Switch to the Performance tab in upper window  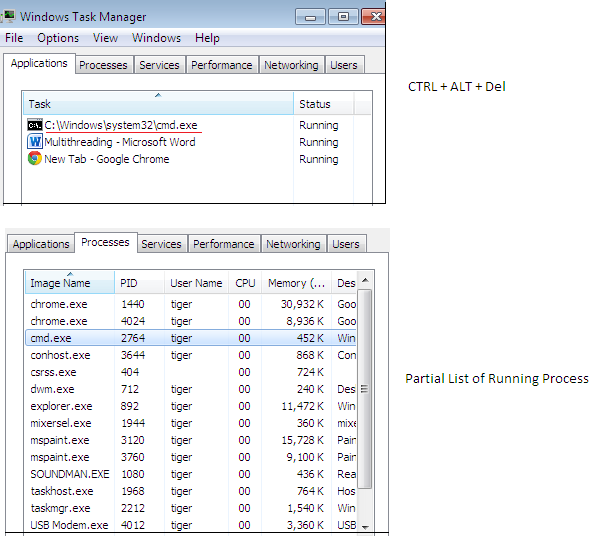tap(222, 65)
